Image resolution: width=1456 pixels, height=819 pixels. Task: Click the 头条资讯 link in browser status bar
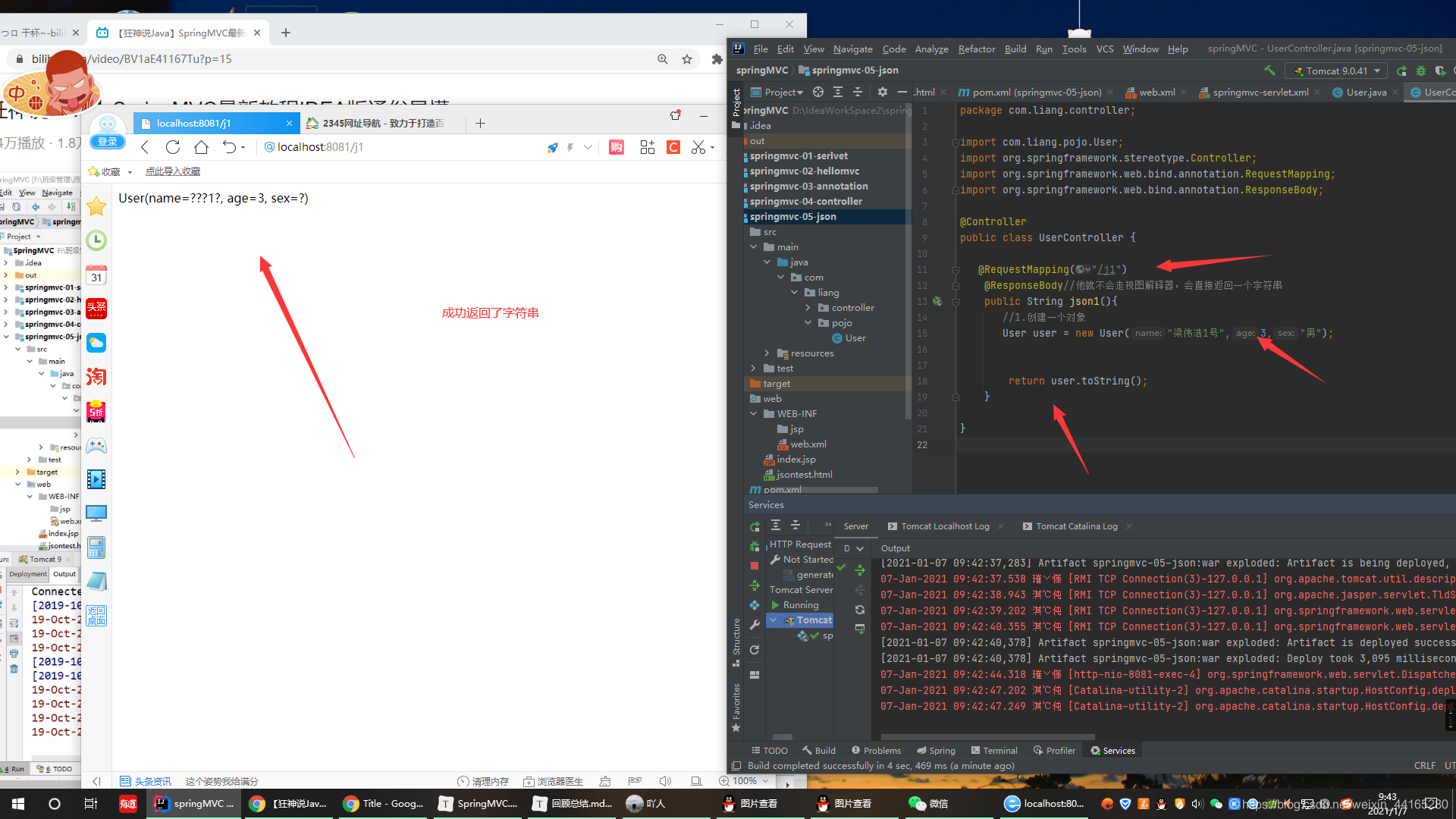pyautogui.click(x=146, y=781)
